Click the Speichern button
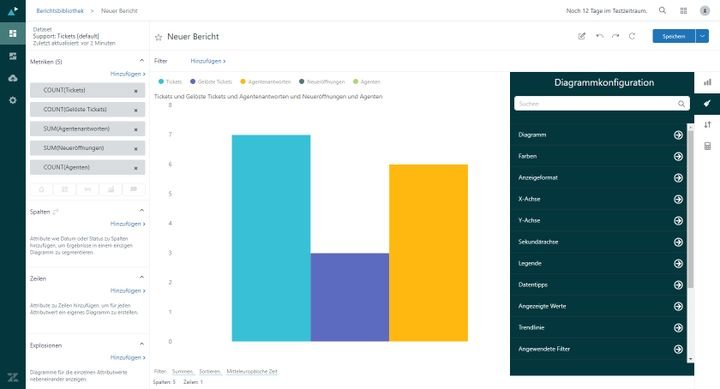This screenshot has width=720, height=389. [x=674, y=36]
